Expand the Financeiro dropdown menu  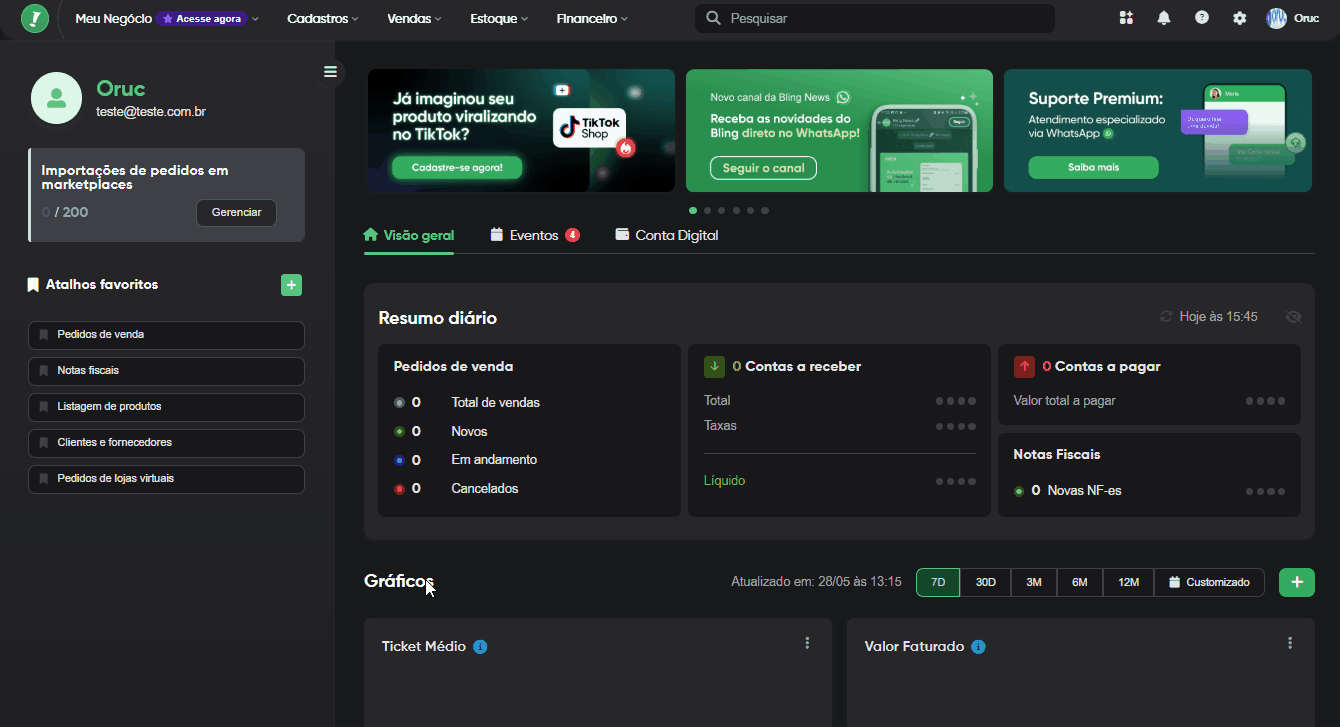[x=592, y=18]
